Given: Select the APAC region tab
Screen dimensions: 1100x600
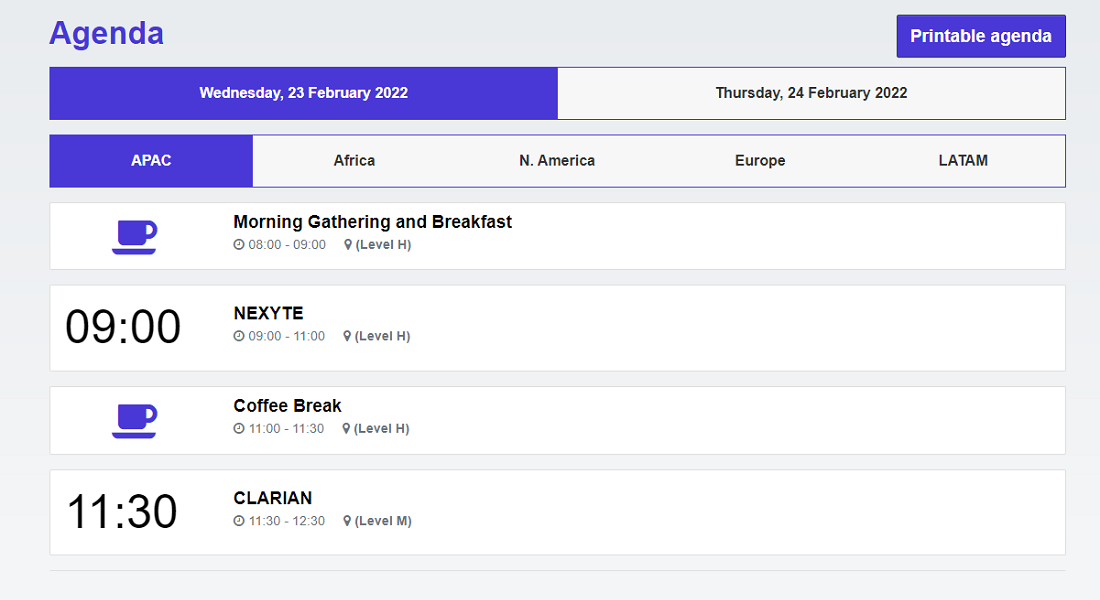Looking at the screenshot, I should point(151,161).
